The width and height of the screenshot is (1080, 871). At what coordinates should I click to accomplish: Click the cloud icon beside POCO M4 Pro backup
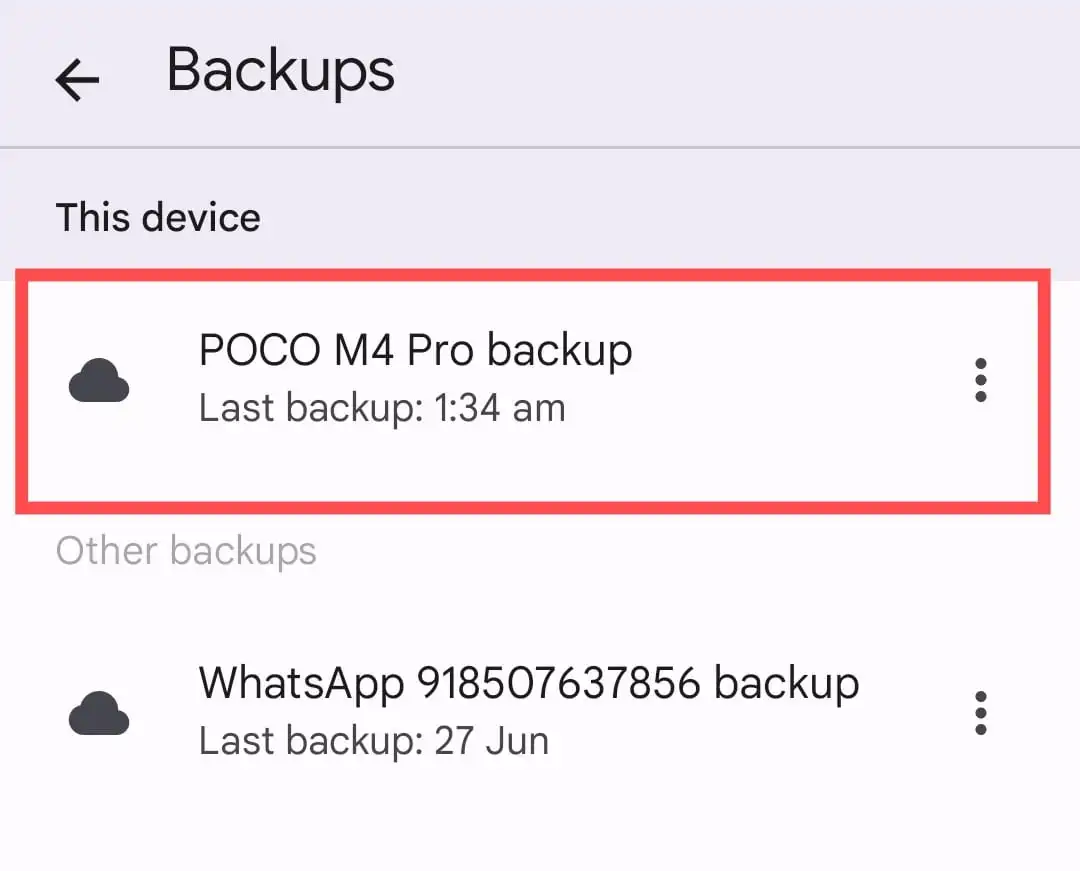[97, 380]
